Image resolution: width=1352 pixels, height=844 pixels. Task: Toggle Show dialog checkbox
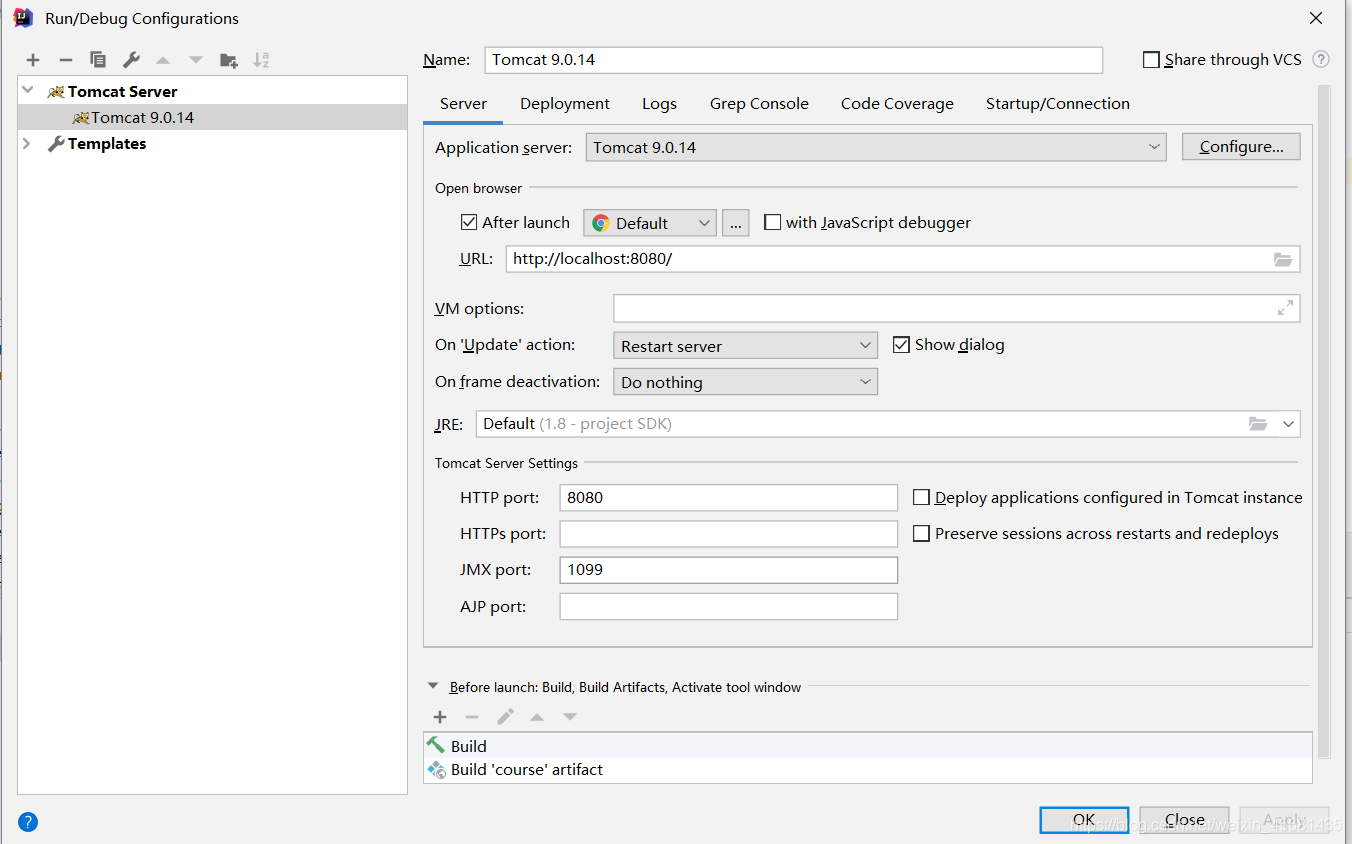pyautogui.click(x=901, y=344)
